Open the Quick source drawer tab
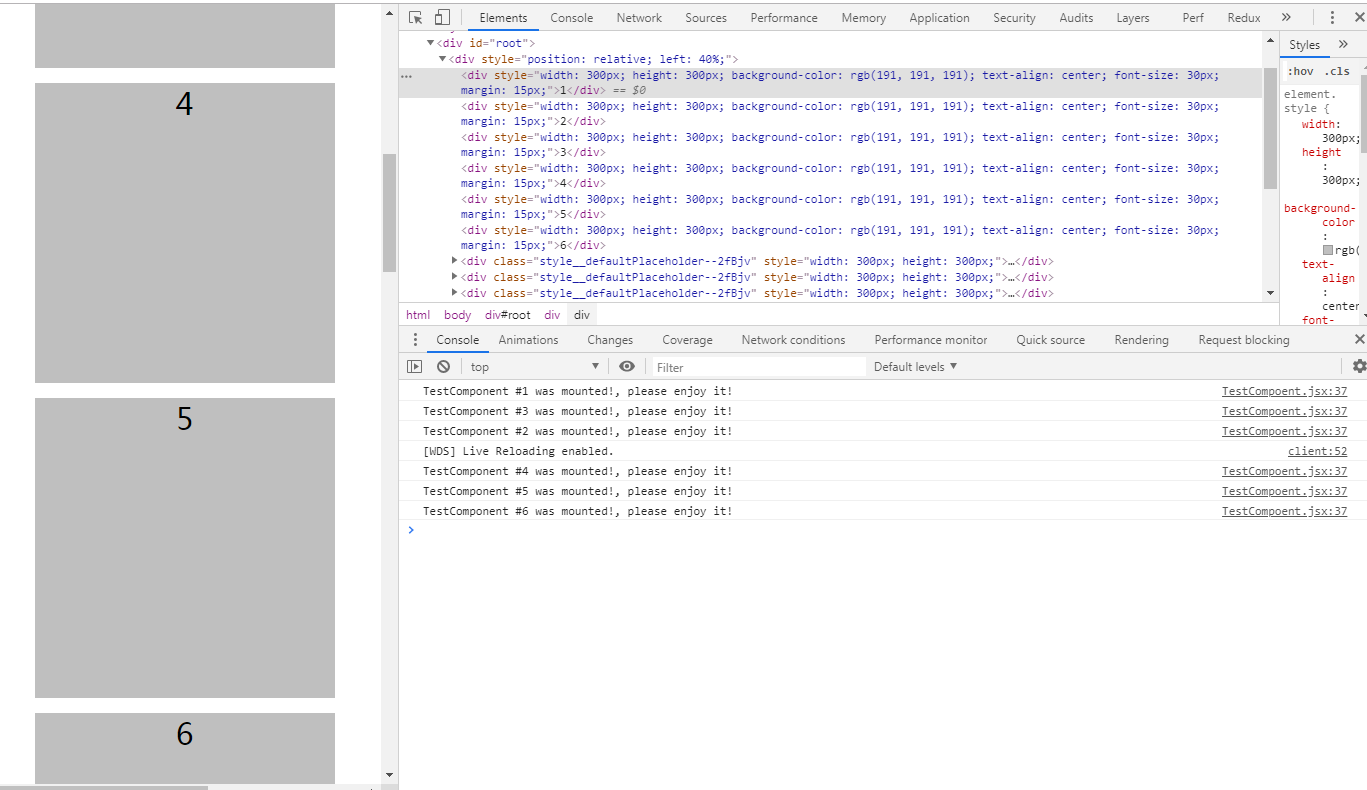 [x=1051, y=340]
